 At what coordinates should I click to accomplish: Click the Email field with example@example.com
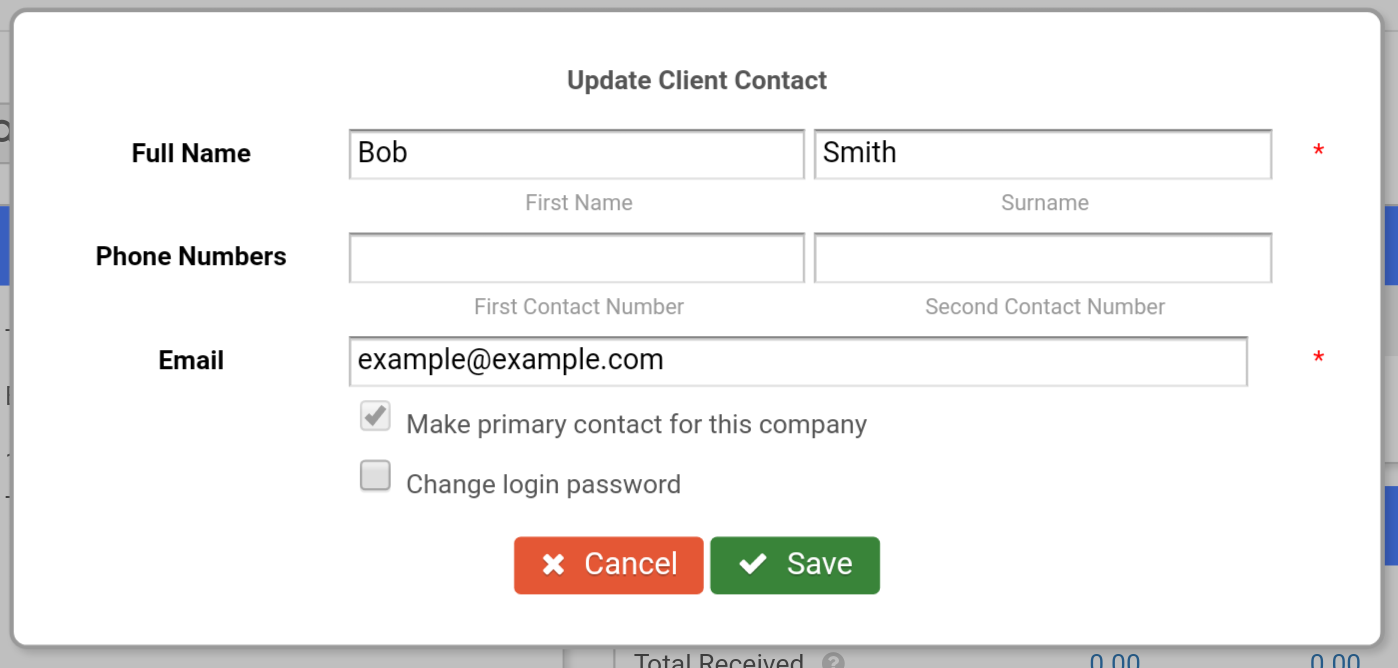tap(798, 361)
